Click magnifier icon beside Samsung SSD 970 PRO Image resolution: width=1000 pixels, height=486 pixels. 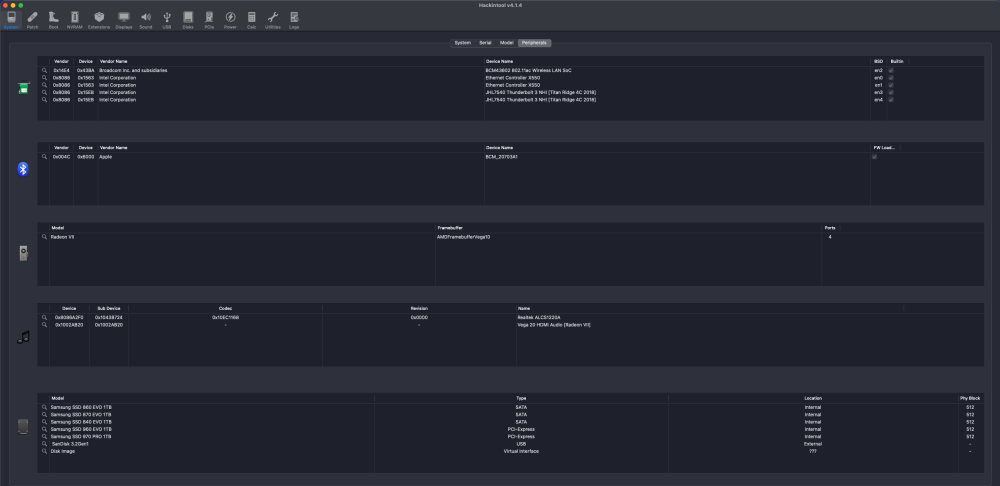[x=45, y=436]
